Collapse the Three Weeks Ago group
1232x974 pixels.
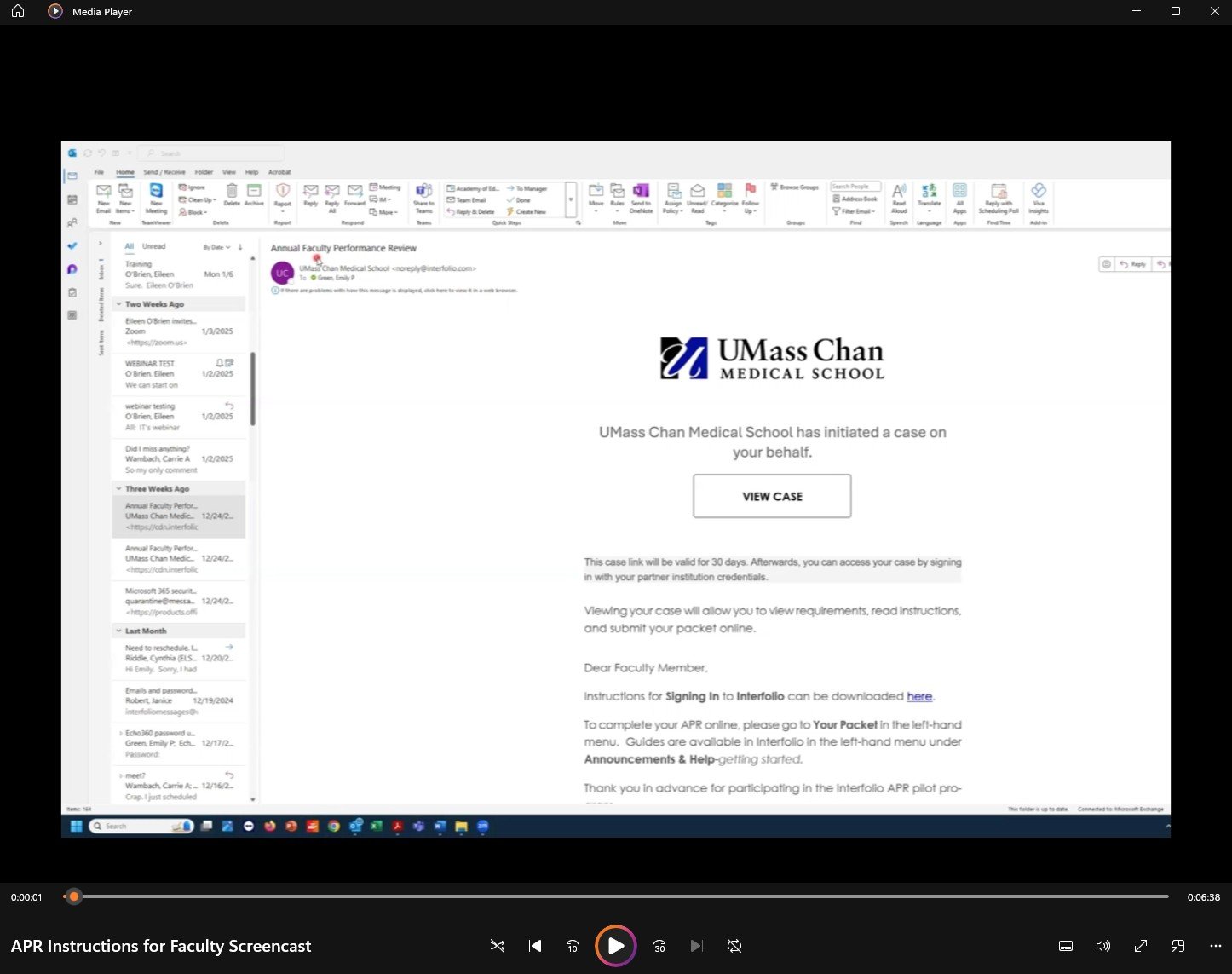(x=118, y=489)
